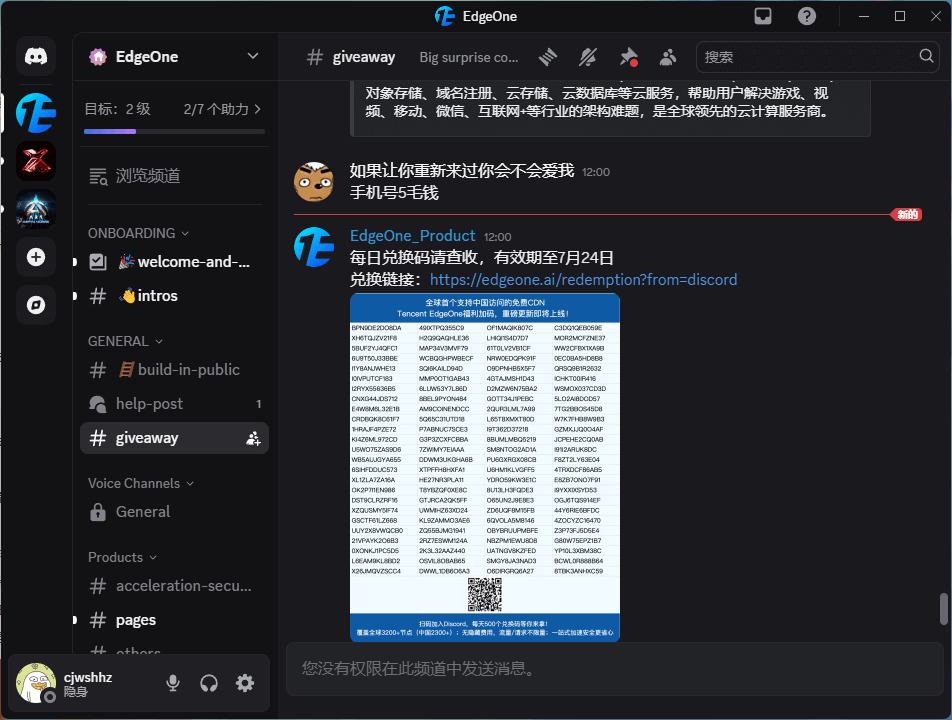
Task: Click the 目标: 2 级 boost goal text
Action: pyautogui.click(x=117, y=109)
